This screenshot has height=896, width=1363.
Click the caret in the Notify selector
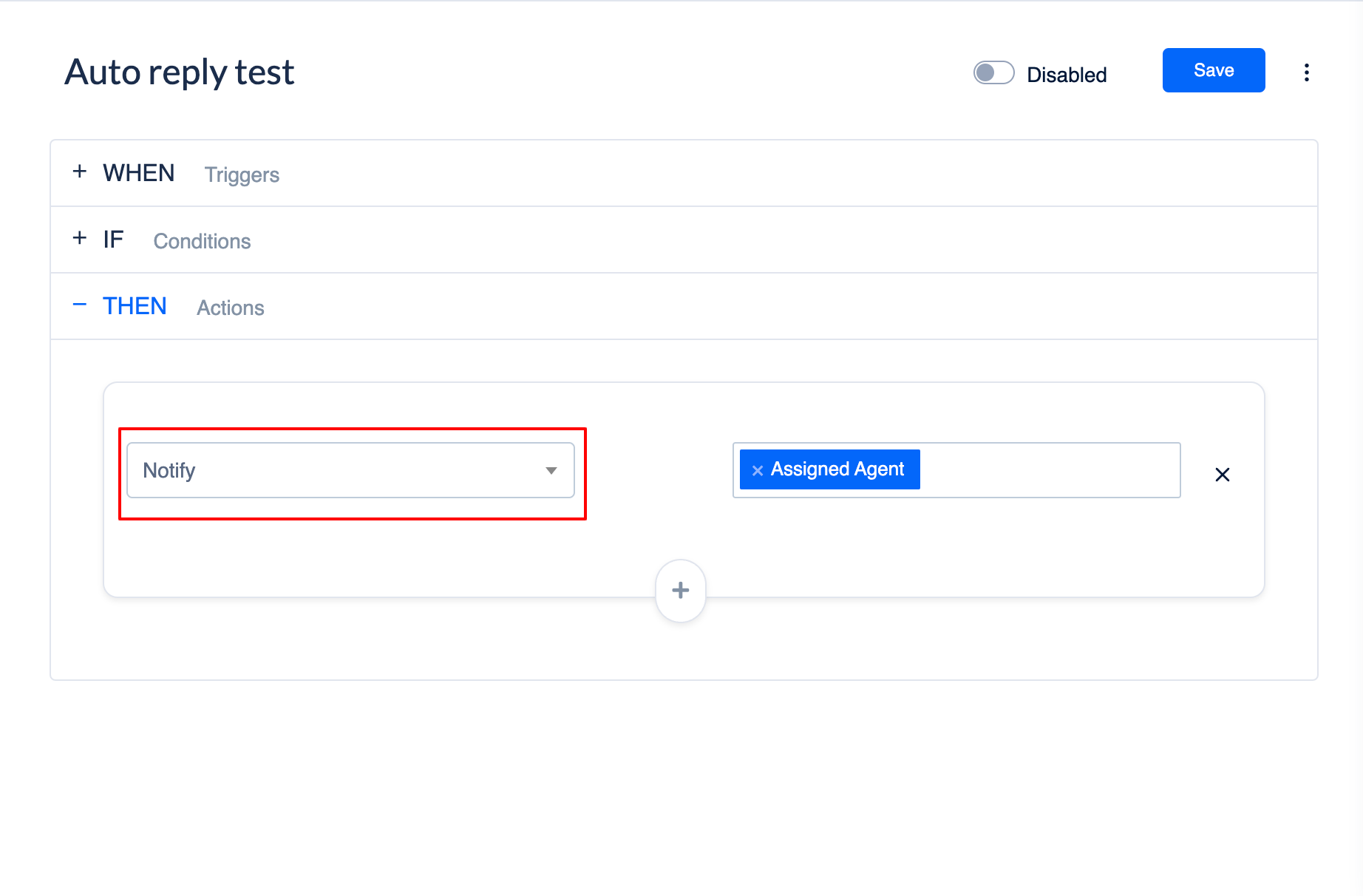(x=551, y=469)
